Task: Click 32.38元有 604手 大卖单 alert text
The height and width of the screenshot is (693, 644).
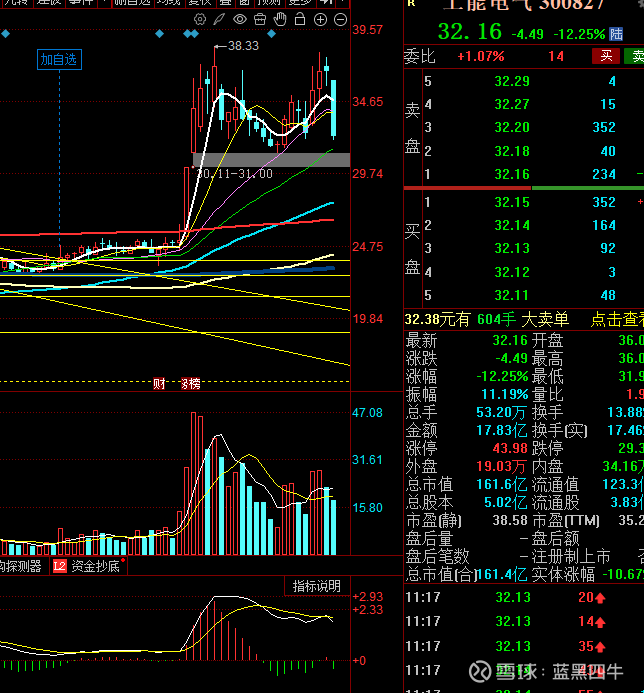Action: click(487, 320)
